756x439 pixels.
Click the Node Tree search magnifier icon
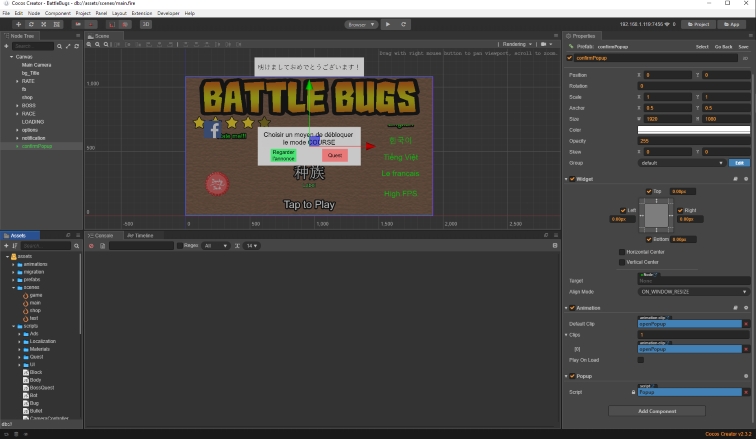(59, 46)
